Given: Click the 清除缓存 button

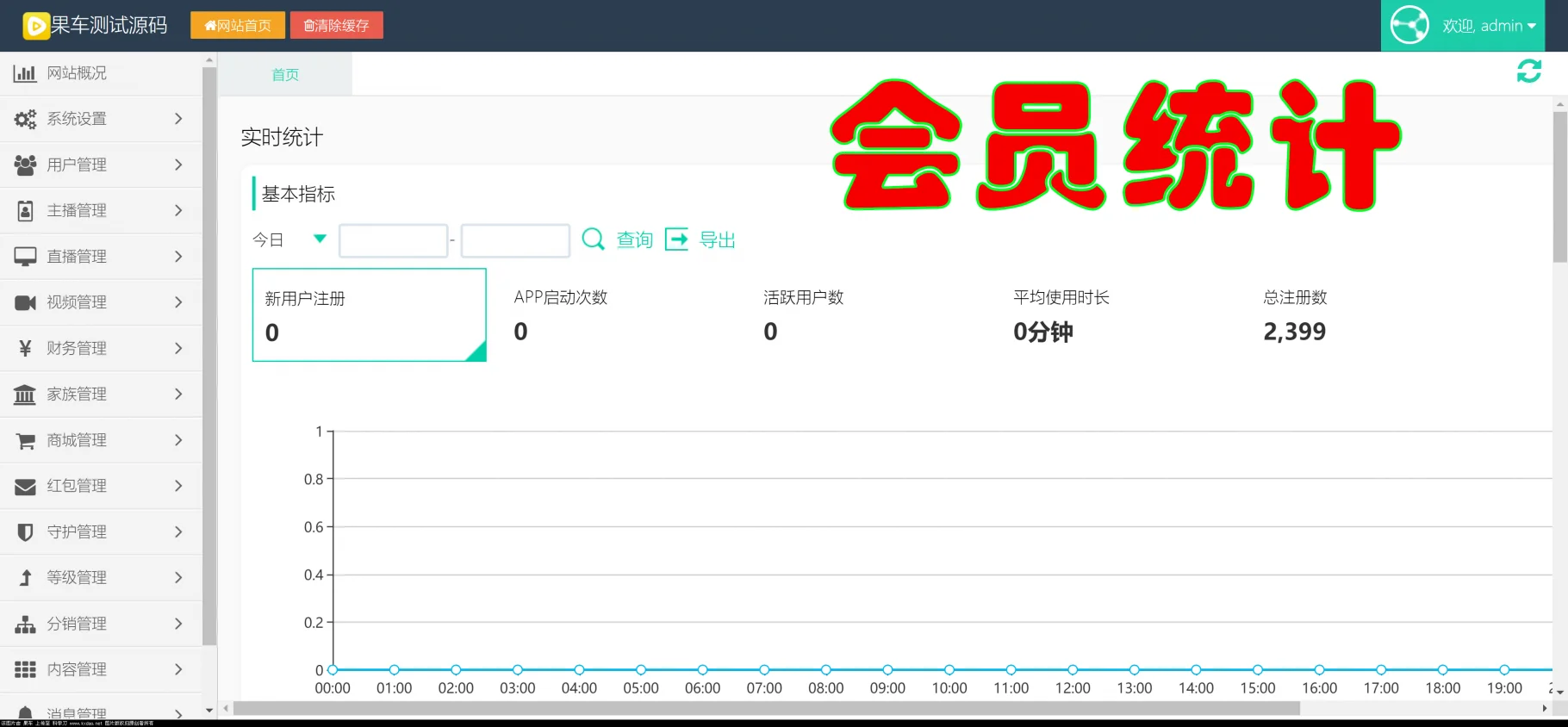Looking at the screenshot, I should tap(337, 26).
